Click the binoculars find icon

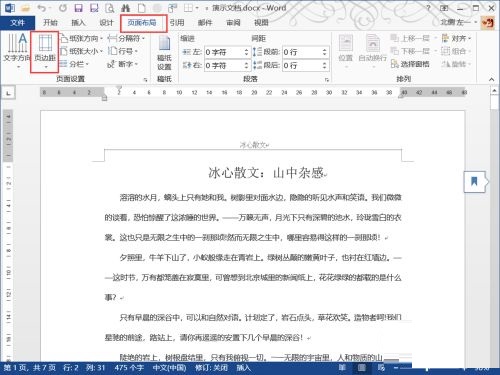pos(125,8)
